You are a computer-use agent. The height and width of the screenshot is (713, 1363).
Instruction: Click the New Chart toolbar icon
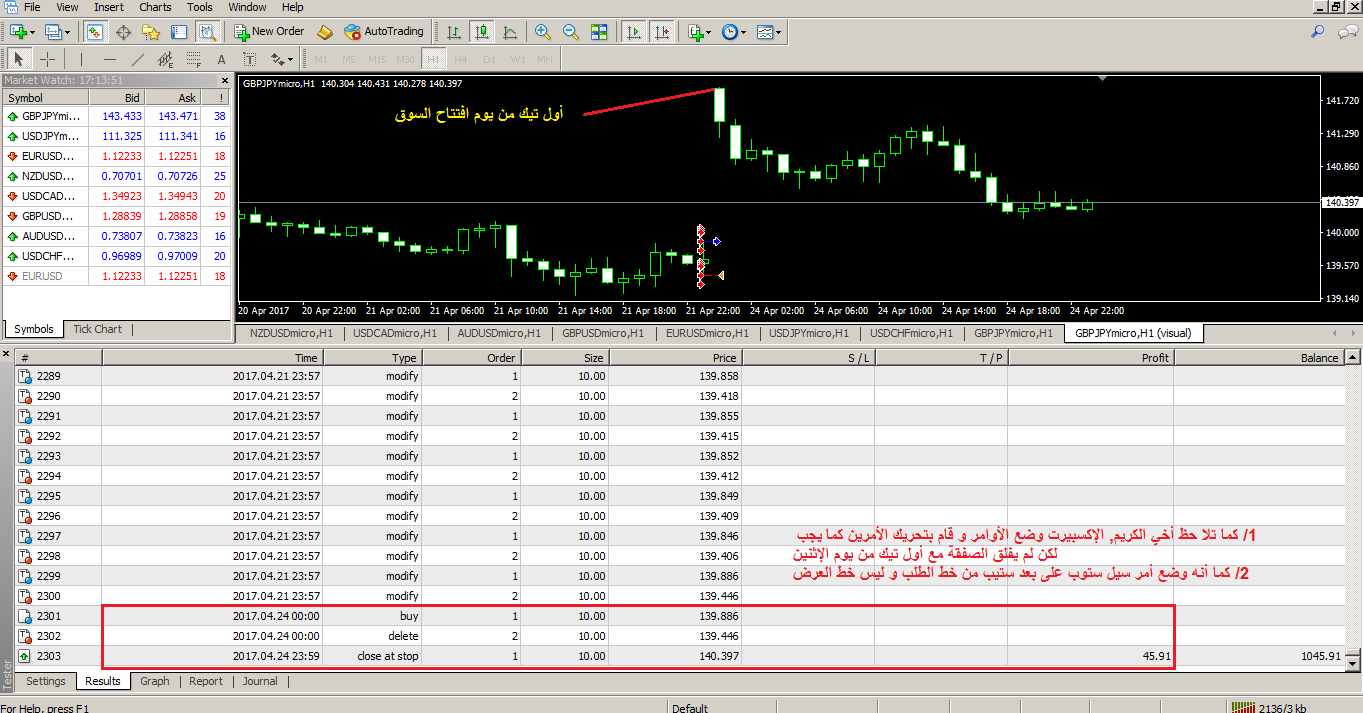tap(19, 32)
